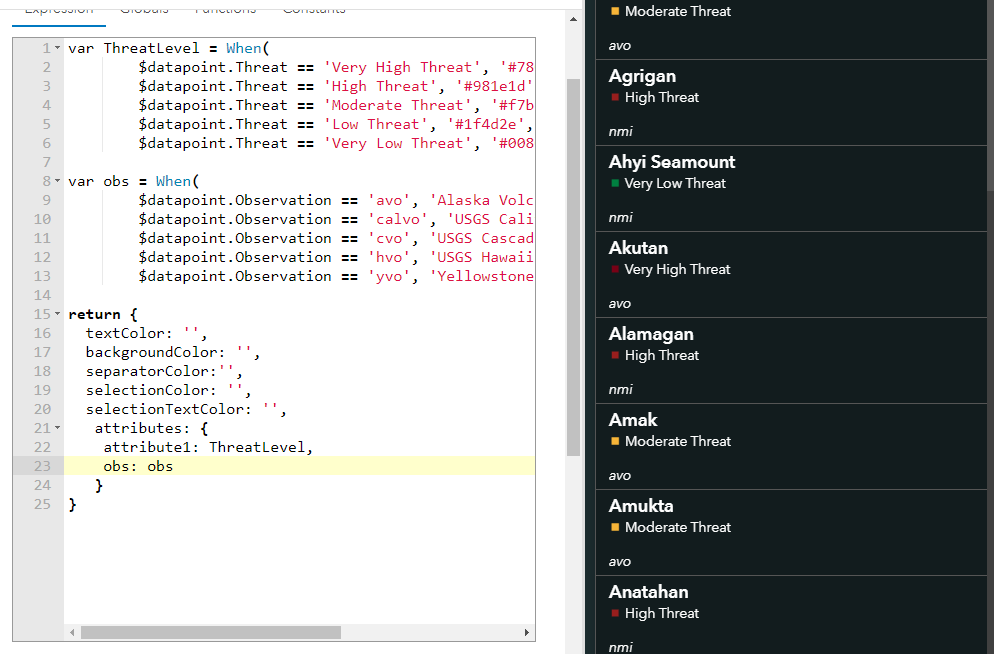Click the editor's horizontal scrollbar thumb
This screenshot has width=994, height=654.
coord(210,632)
